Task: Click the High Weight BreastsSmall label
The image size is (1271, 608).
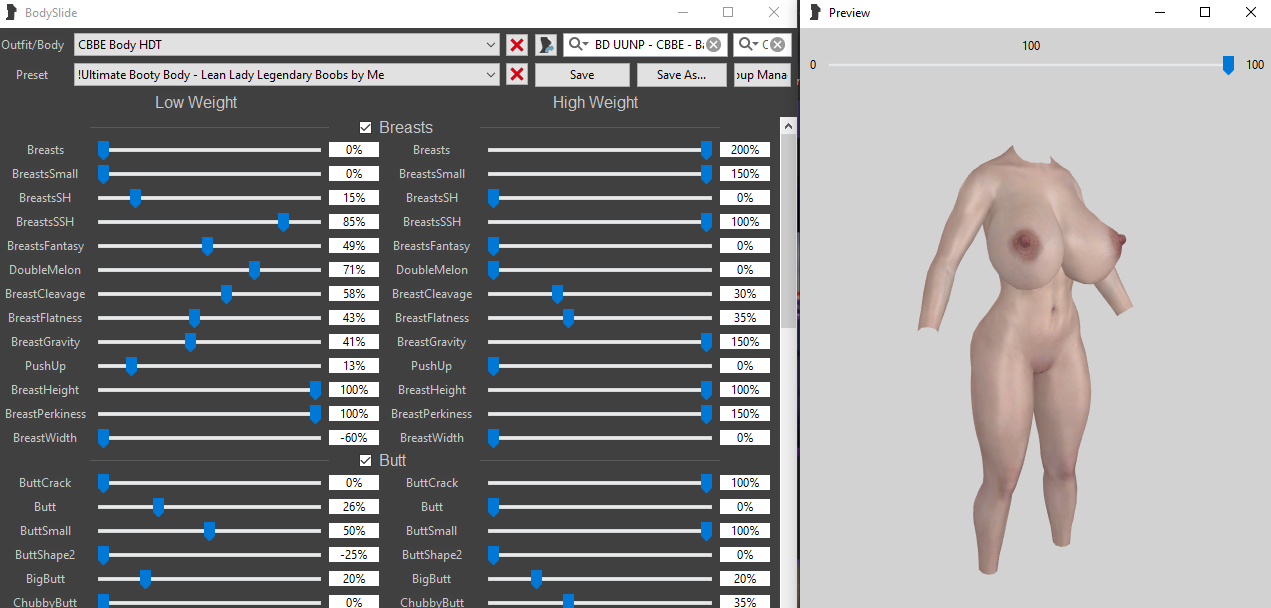Action: pos(432,174)
